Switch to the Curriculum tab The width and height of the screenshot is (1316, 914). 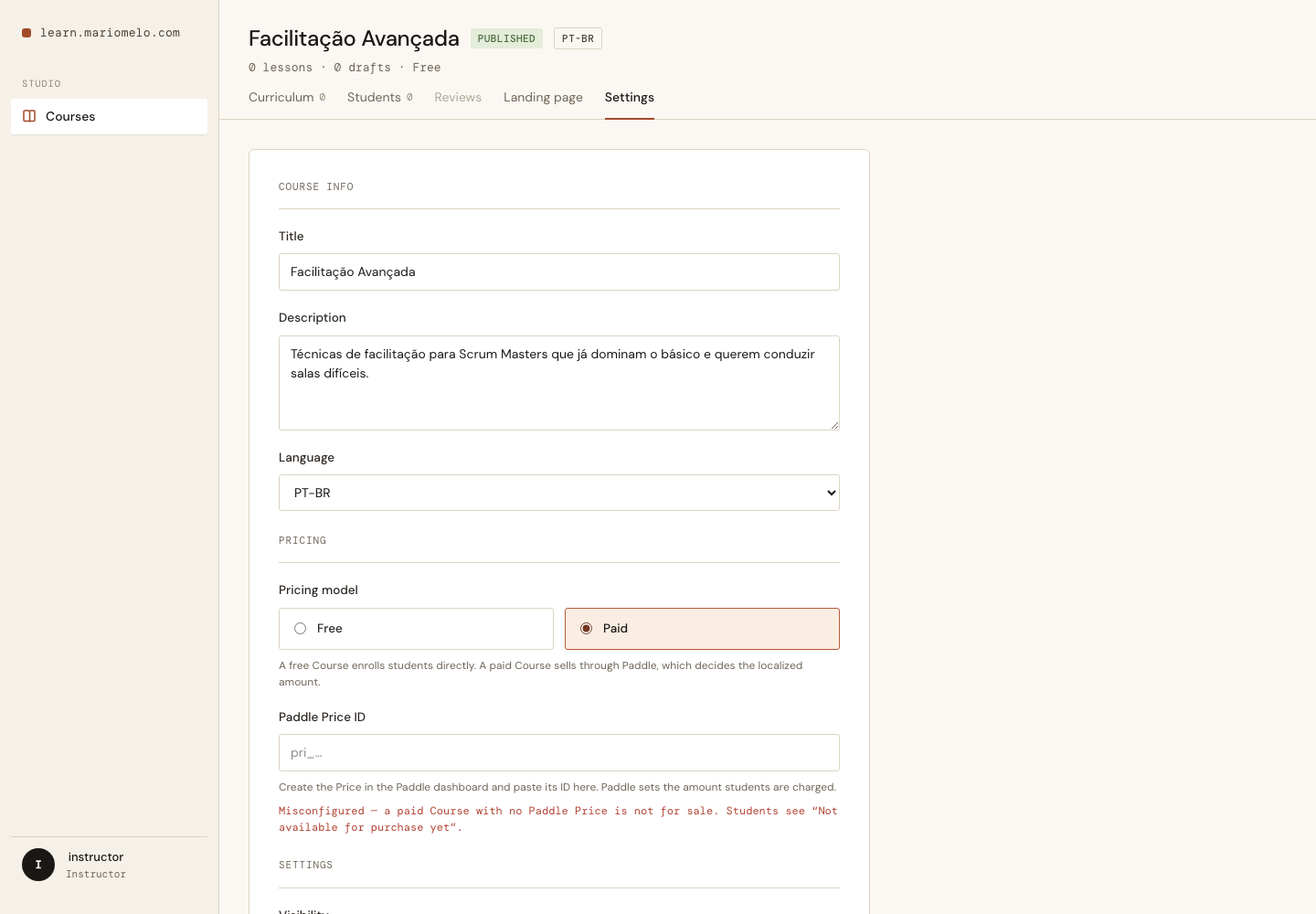coord(287,97)
